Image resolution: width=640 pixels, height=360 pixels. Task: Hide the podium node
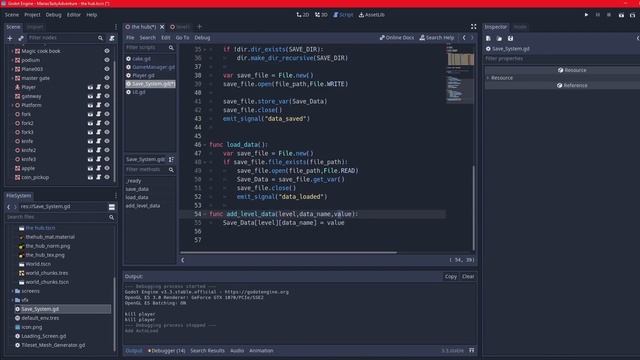click(107, 60)
